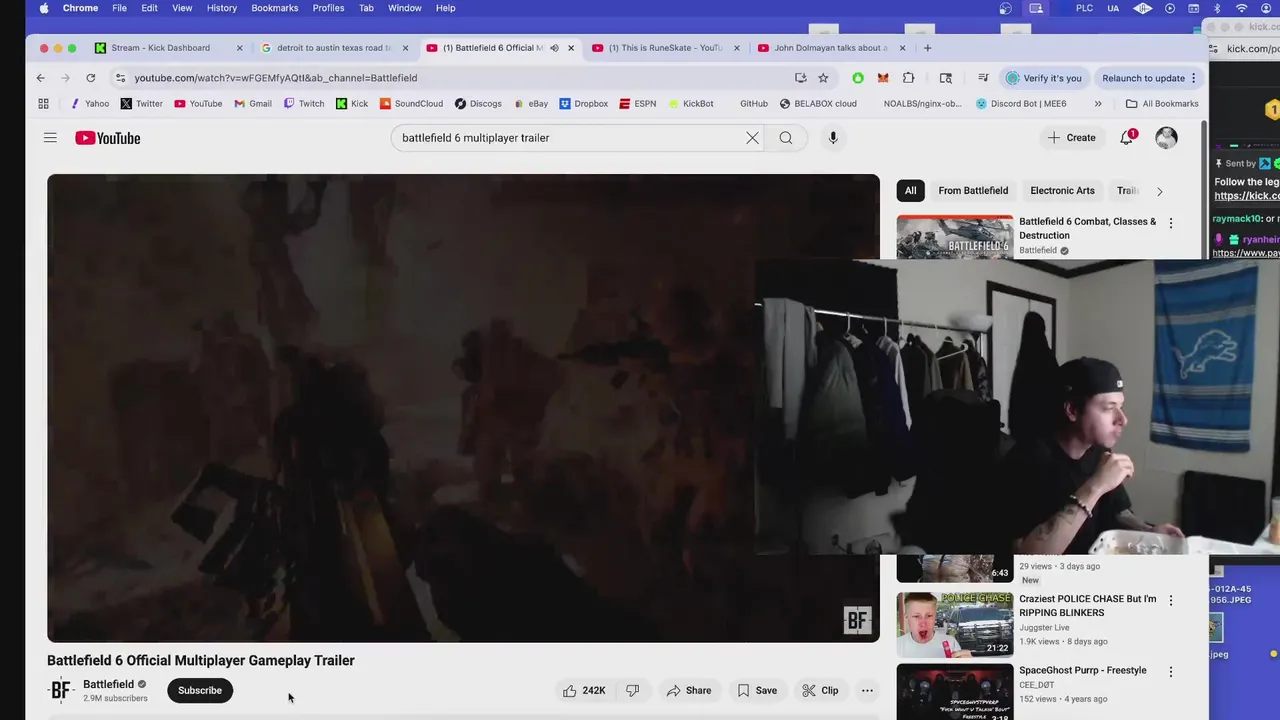Click the magnifier search button
Screen dimensions: 1280x720
click(786, 138)
